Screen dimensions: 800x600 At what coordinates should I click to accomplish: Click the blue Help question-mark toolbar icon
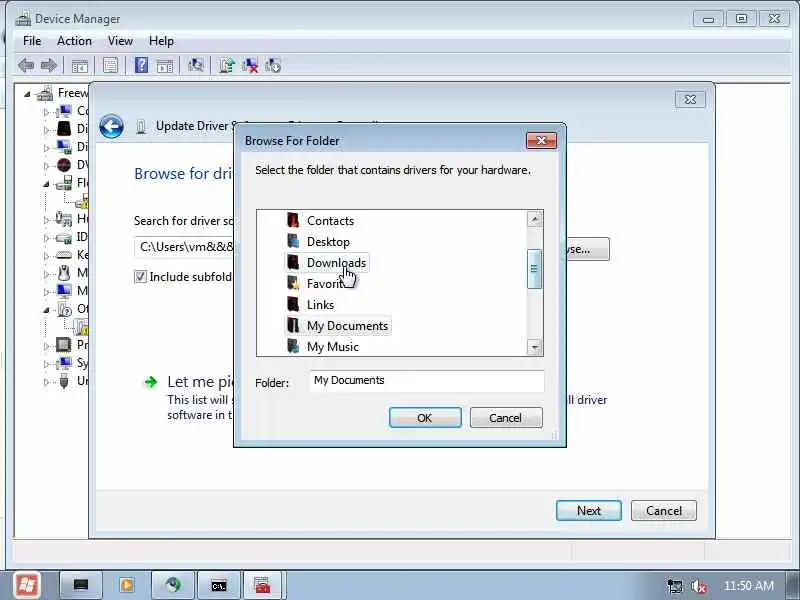point(141,65)
